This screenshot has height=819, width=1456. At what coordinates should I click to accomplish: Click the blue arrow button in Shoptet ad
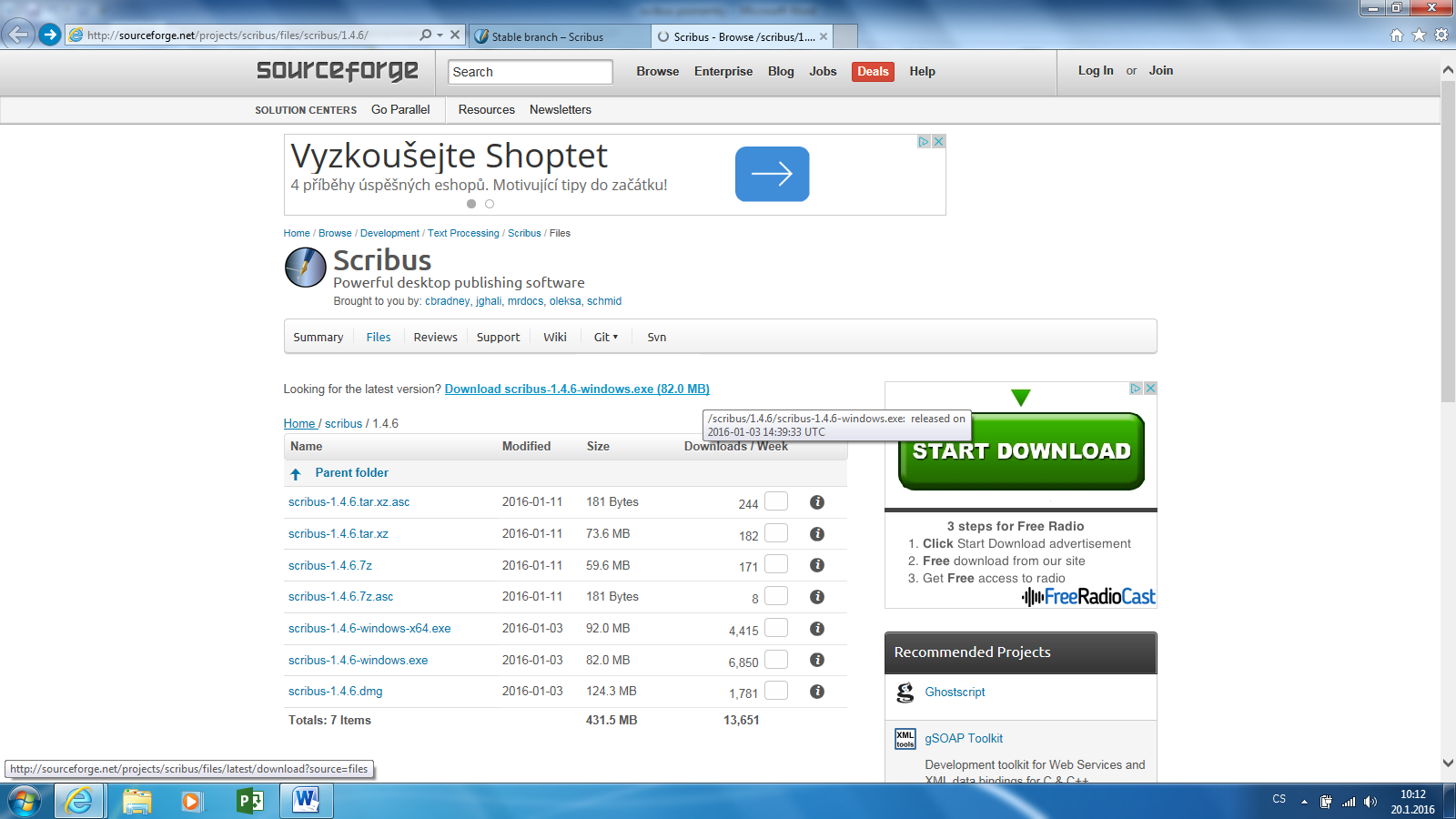coord(772,174)
